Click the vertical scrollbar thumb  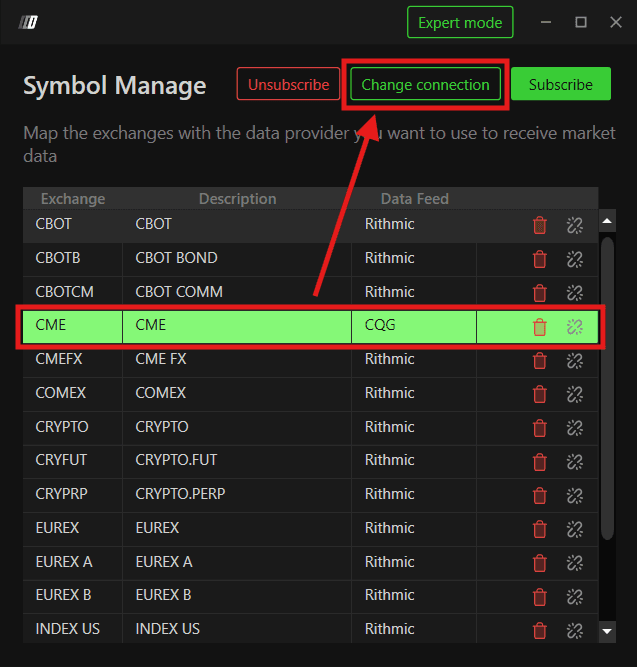coord(607,388)
